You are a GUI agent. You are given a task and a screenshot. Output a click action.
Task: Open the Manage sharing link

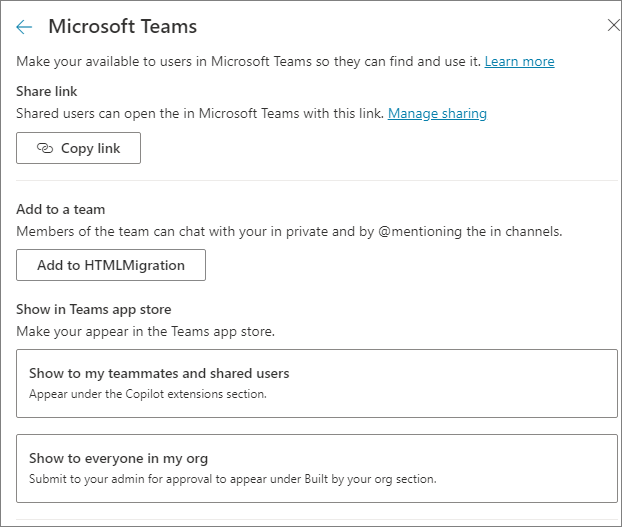pos(437,113)
